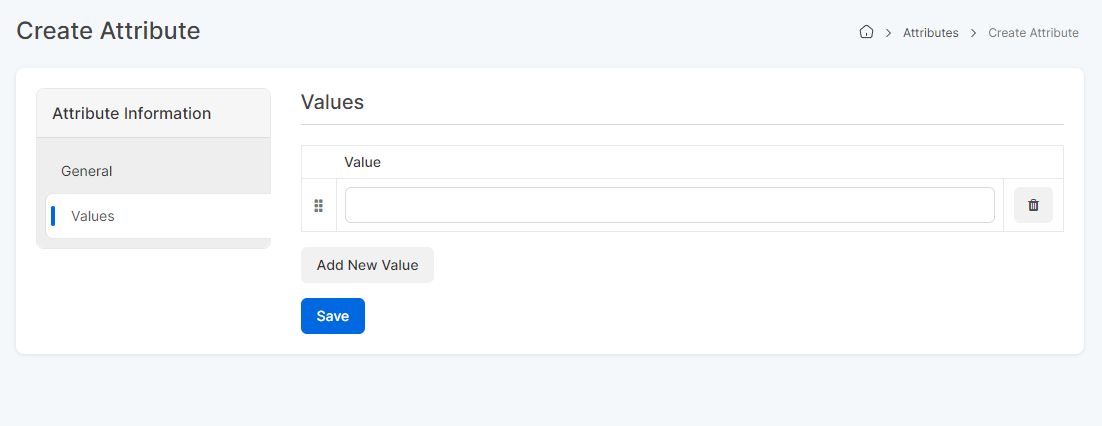Focus the empty Value text input

click(670, 205)
